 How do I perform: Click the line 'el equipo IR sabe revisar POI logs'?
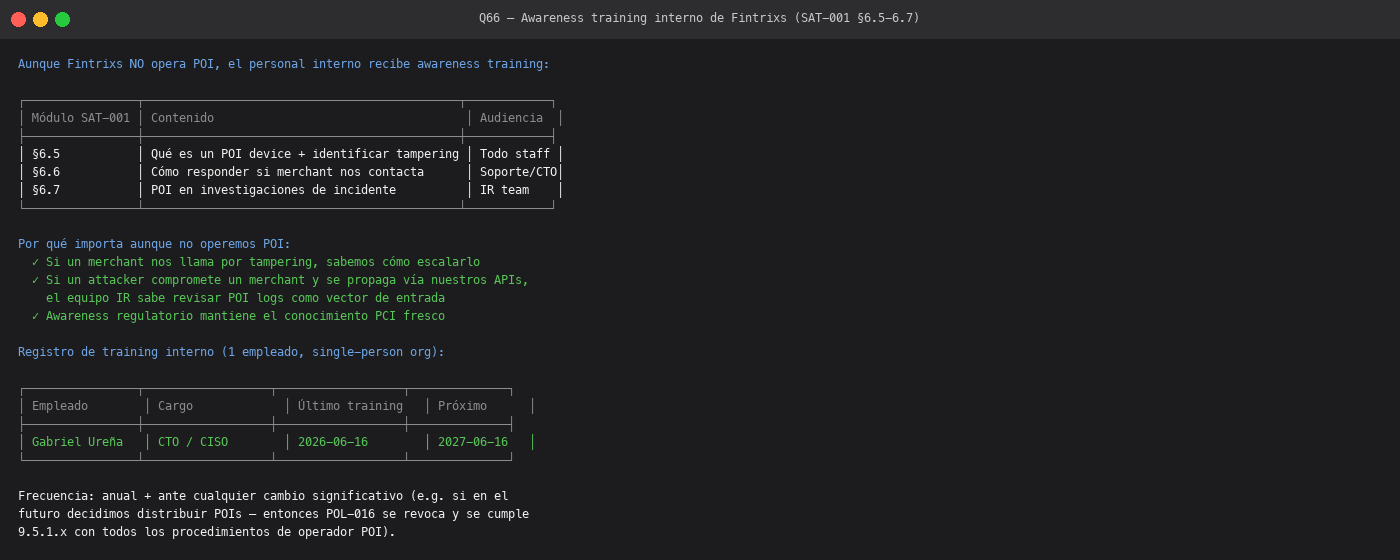point(245,298)
